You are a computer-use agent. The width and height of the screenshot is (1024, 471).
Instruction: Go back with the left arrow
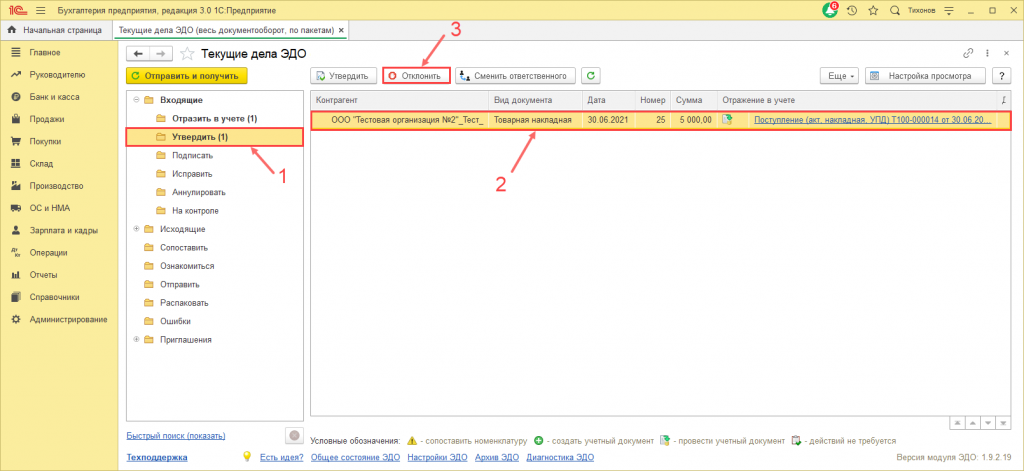[138, 54]
